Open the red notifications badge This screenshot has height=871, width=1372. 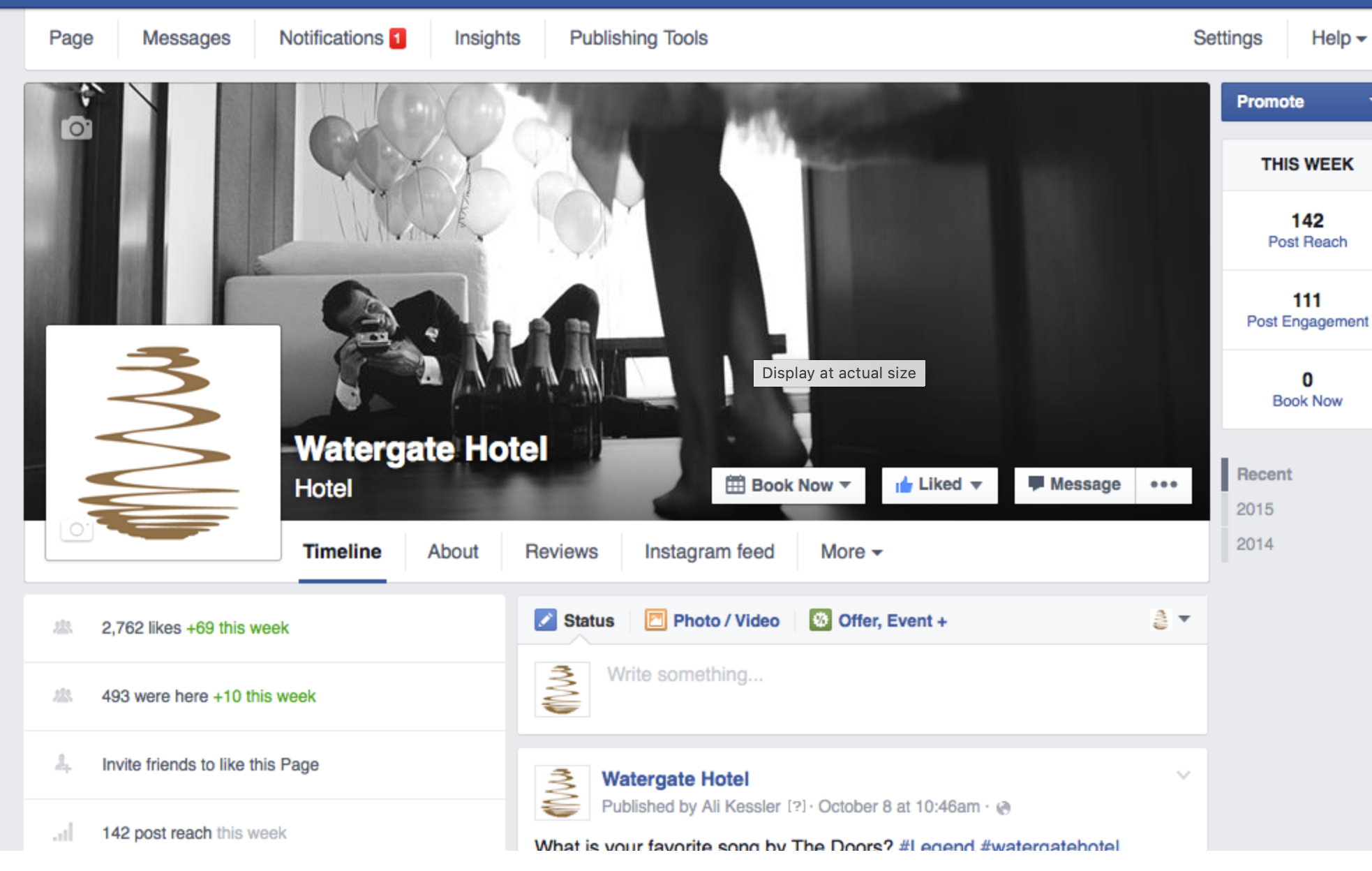click(398, 38)
